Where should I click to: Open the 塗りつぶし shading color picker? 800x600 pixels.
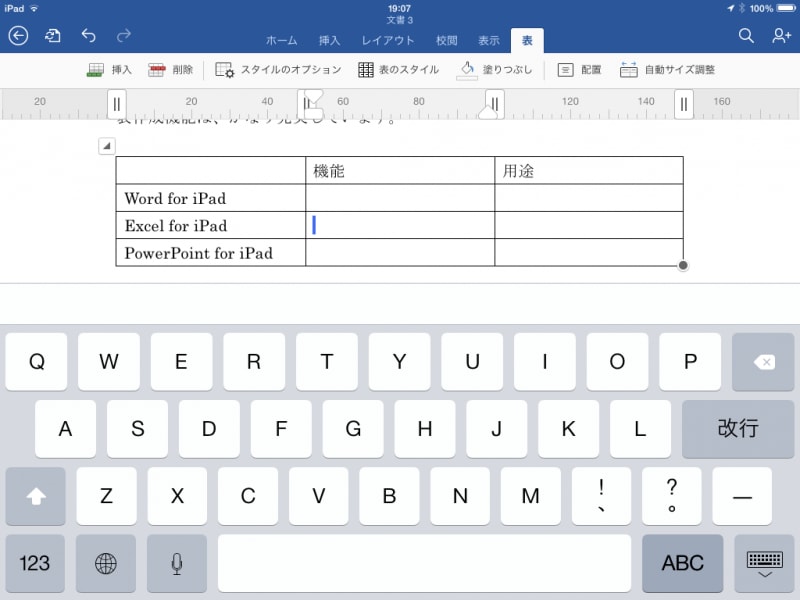pos(495,70)
